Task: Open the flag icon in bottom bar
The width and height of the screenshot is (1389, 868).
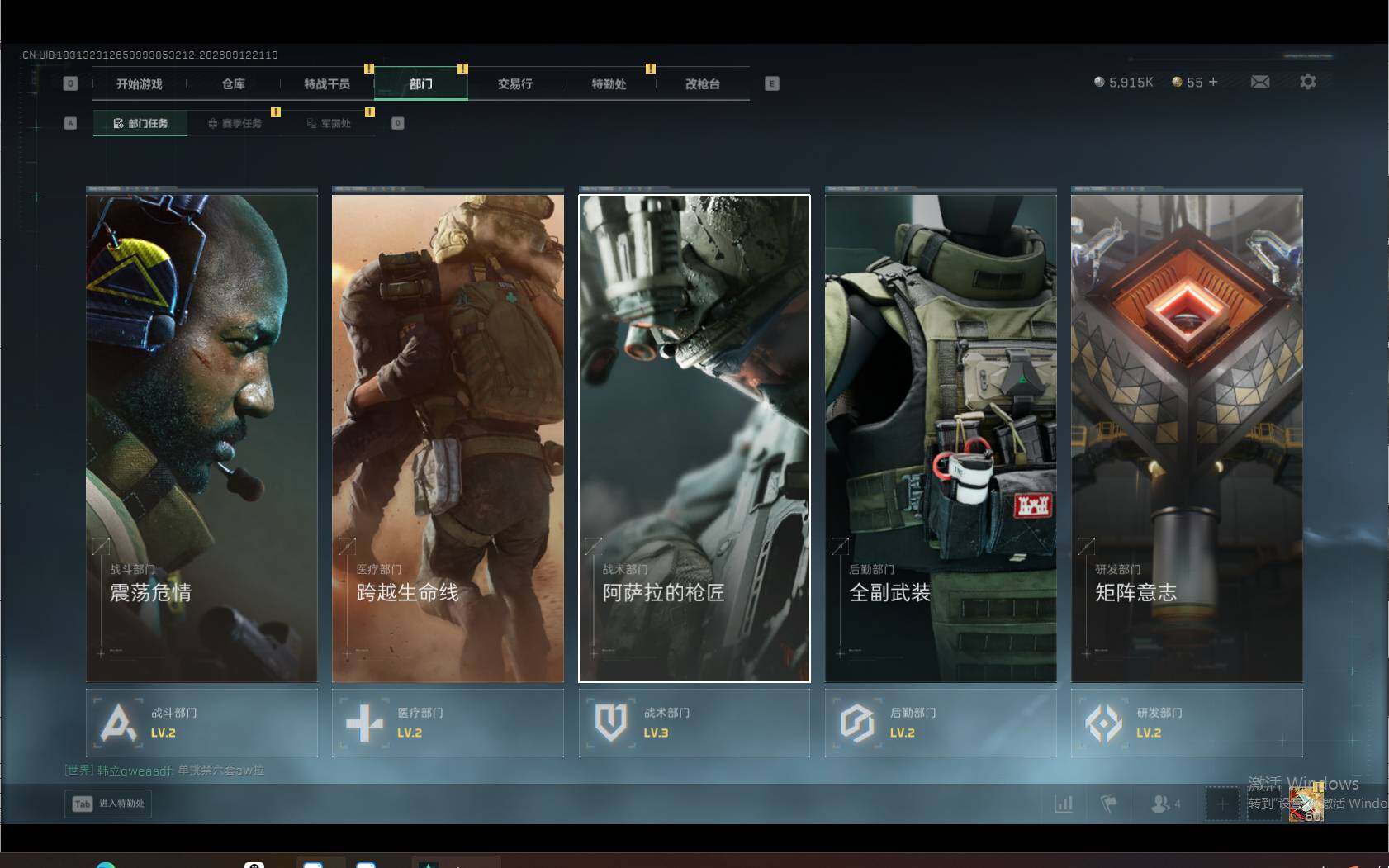Action: [1109, 803]
